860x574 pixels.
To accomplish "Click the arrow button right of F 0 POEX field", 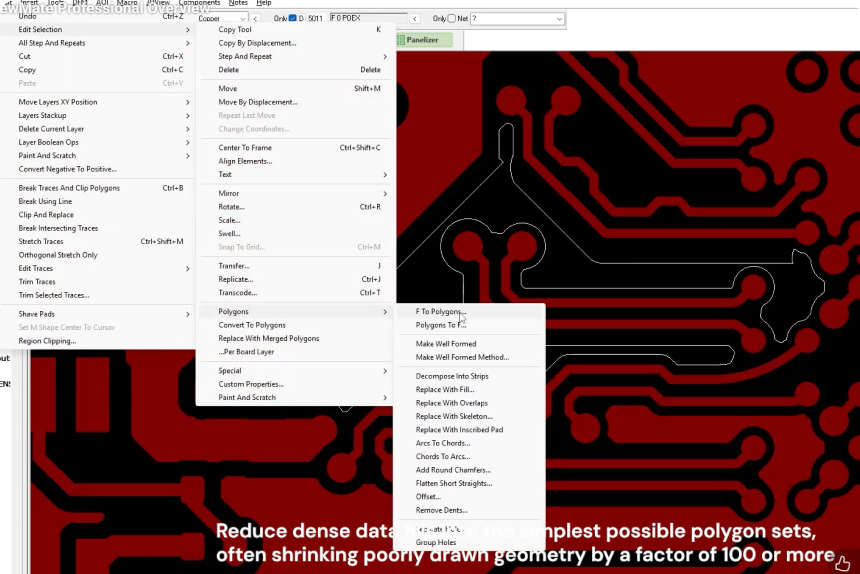I will pyautogui.click(x=415, y=19).
